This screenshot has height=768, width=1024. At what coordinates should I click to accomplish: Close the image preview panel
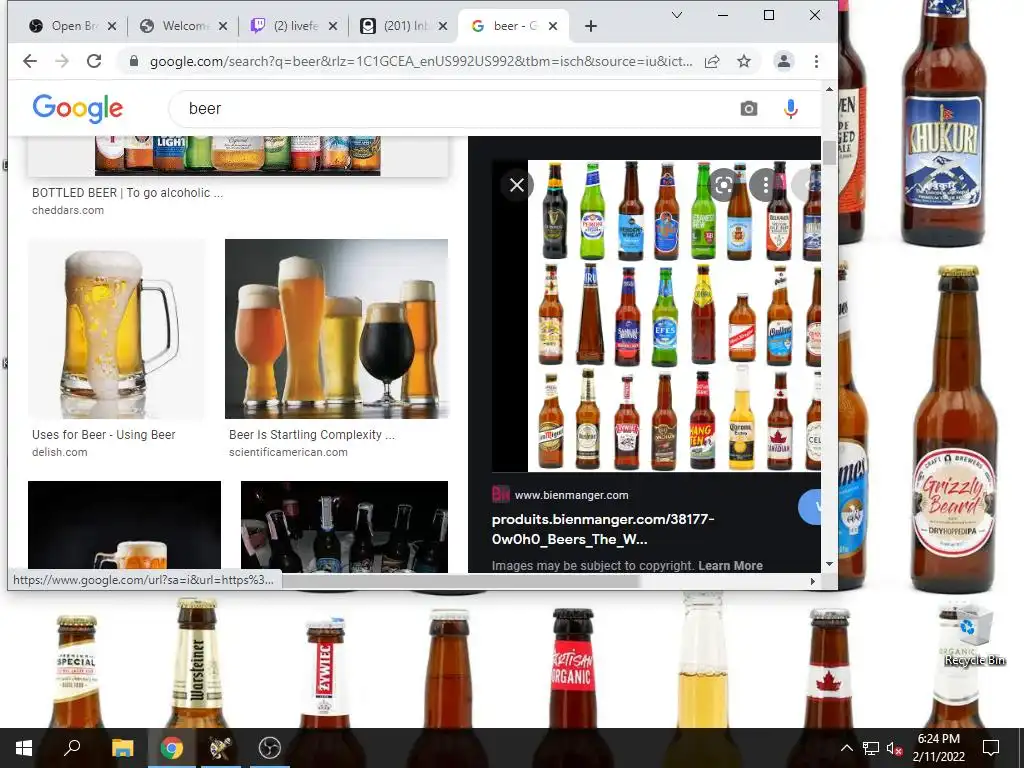(517, 185)
